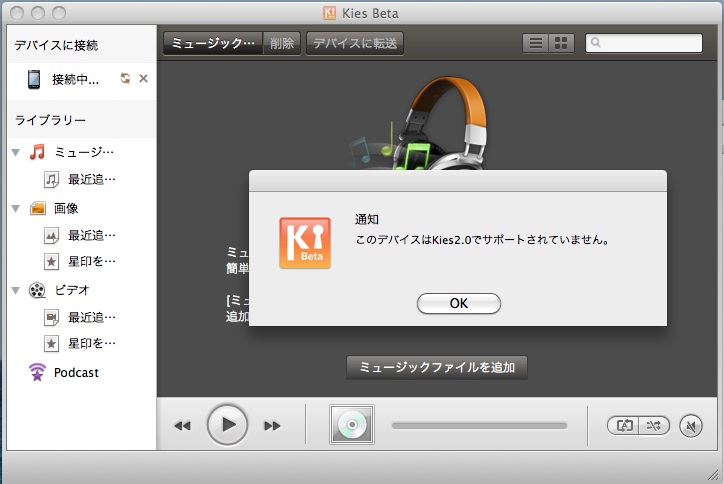Click OK in the notification dialog
Screen dimensions: 724x484
point(459,303)
